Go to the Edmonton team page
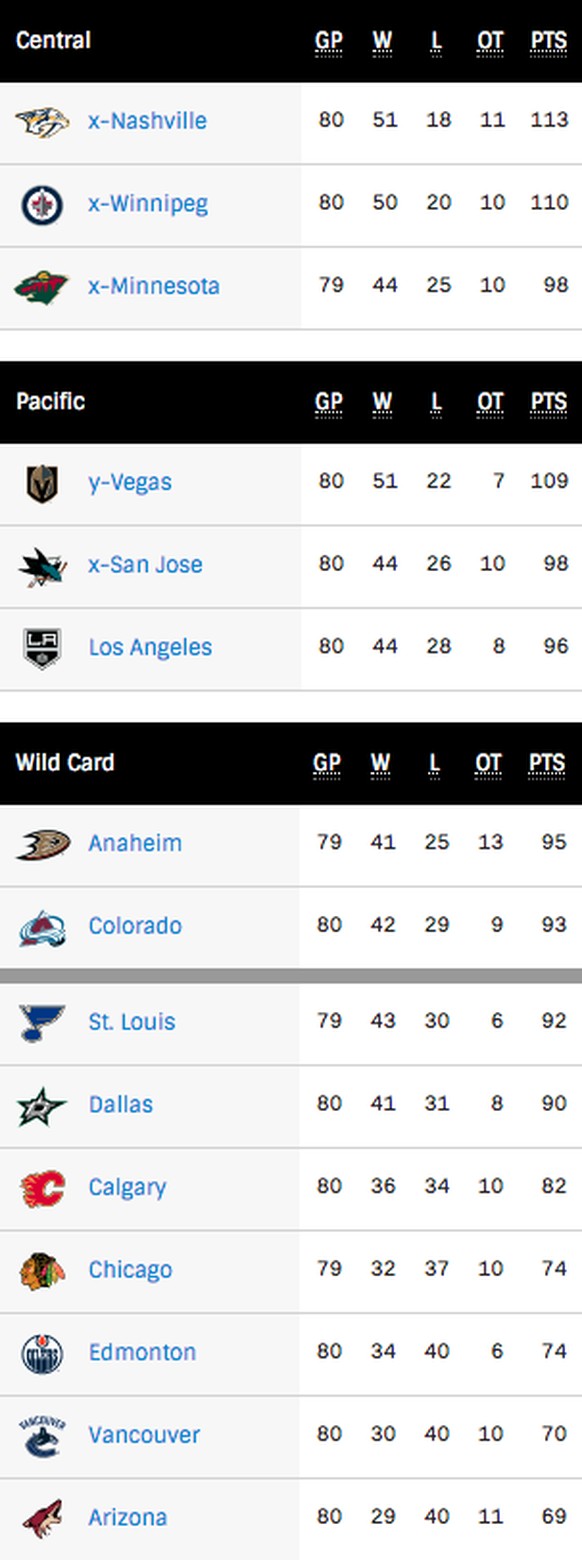Screen dimensions: 582x1560 click(142, 1353)
